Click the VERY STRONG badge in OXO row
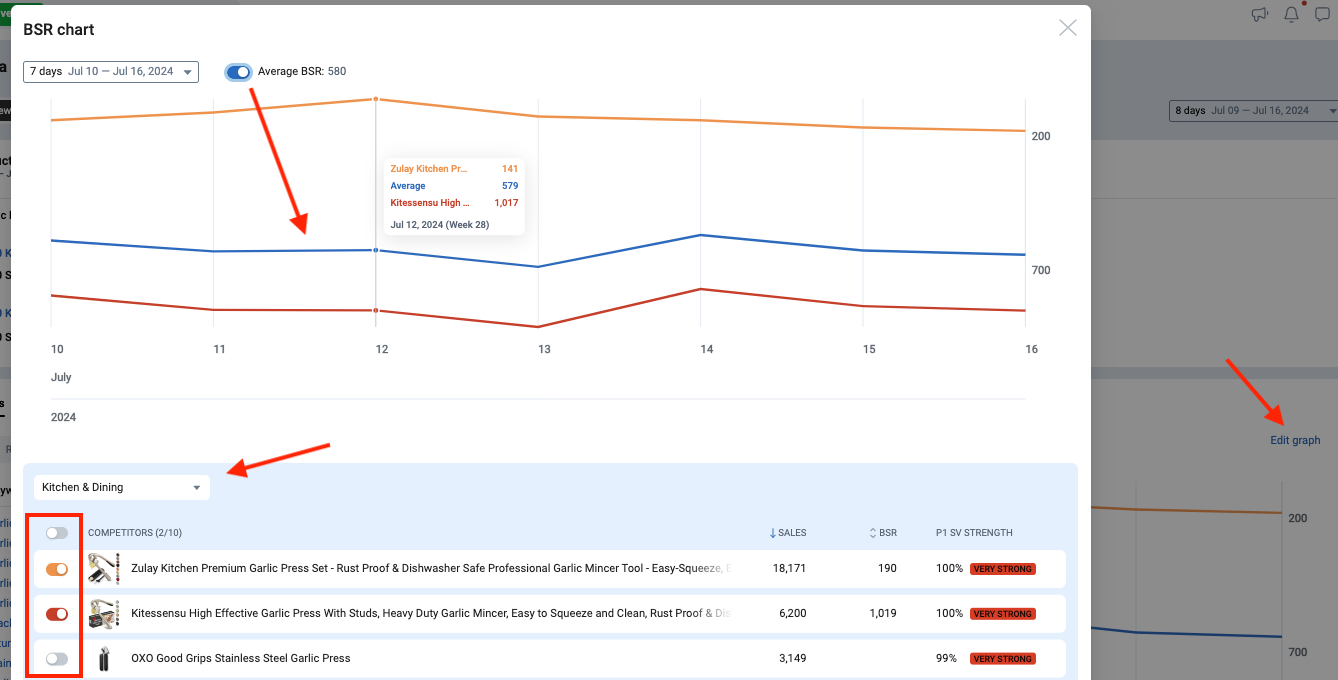This screenshot has height=680, width=1338. pyautogui.click(x=1002, y=659)
